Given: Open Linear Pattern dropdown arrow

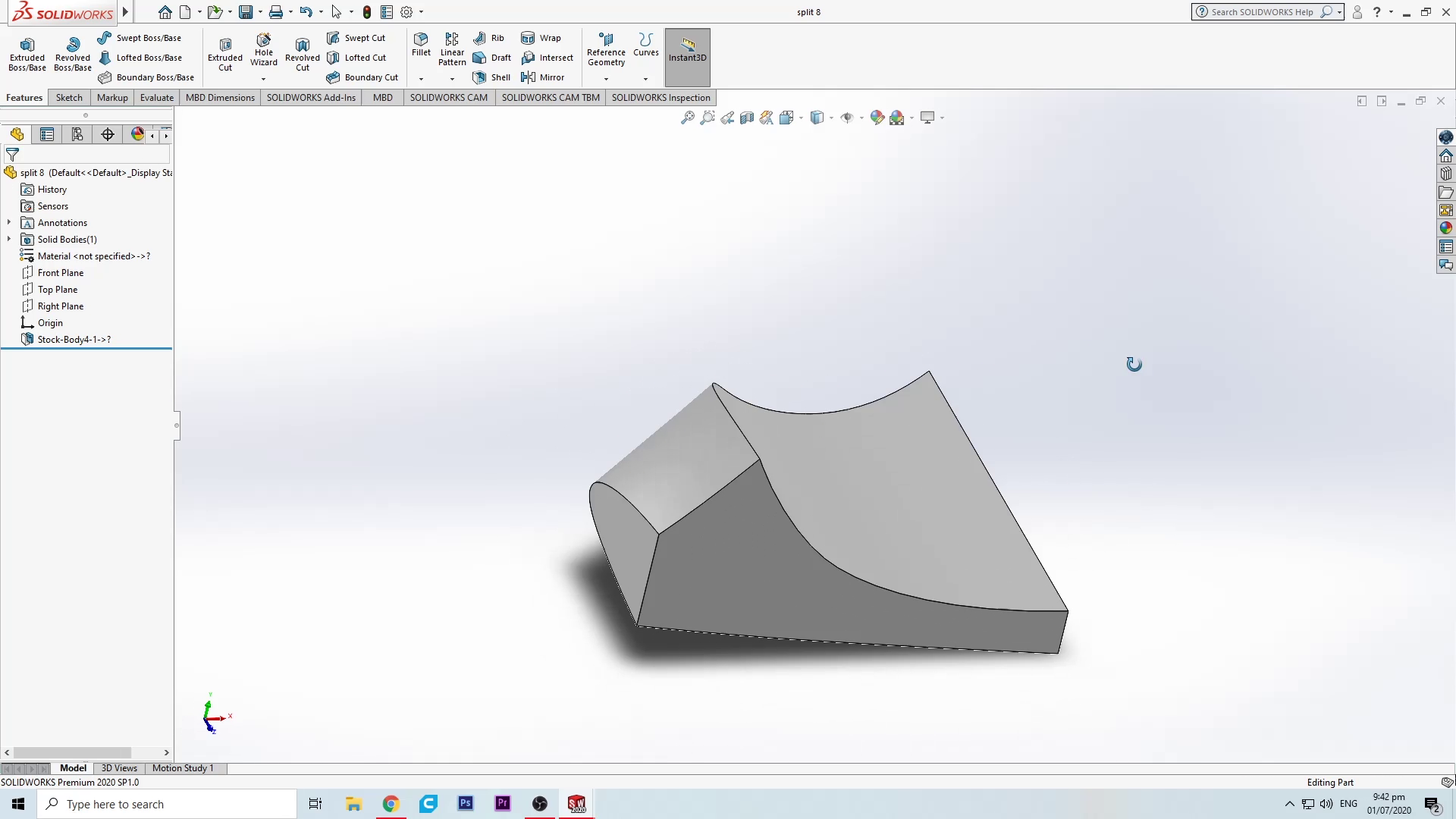Looking at the screenshot, I should point(452,79).
